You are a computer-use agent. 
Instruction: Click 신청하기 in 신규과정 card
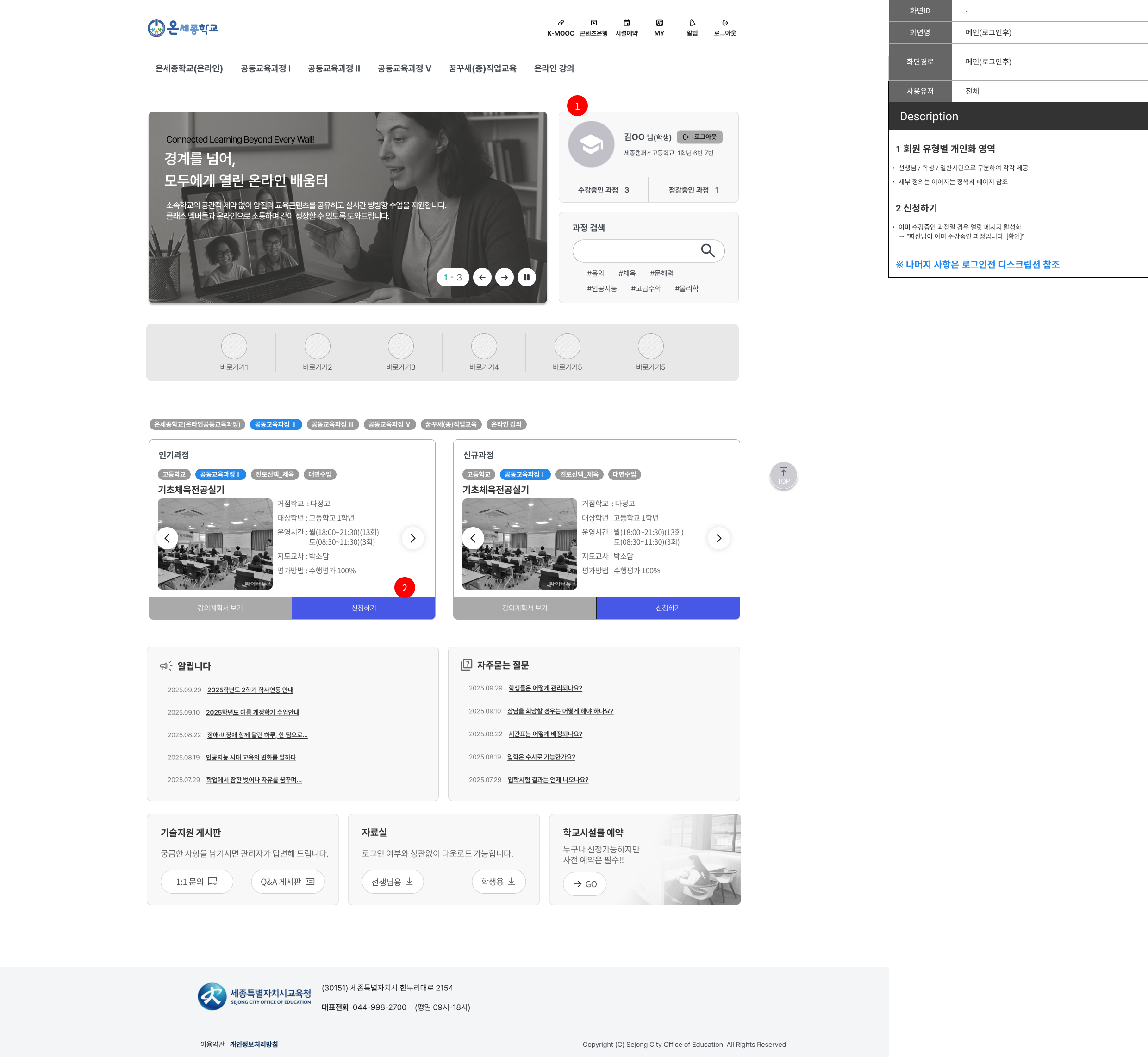point(668,608)
